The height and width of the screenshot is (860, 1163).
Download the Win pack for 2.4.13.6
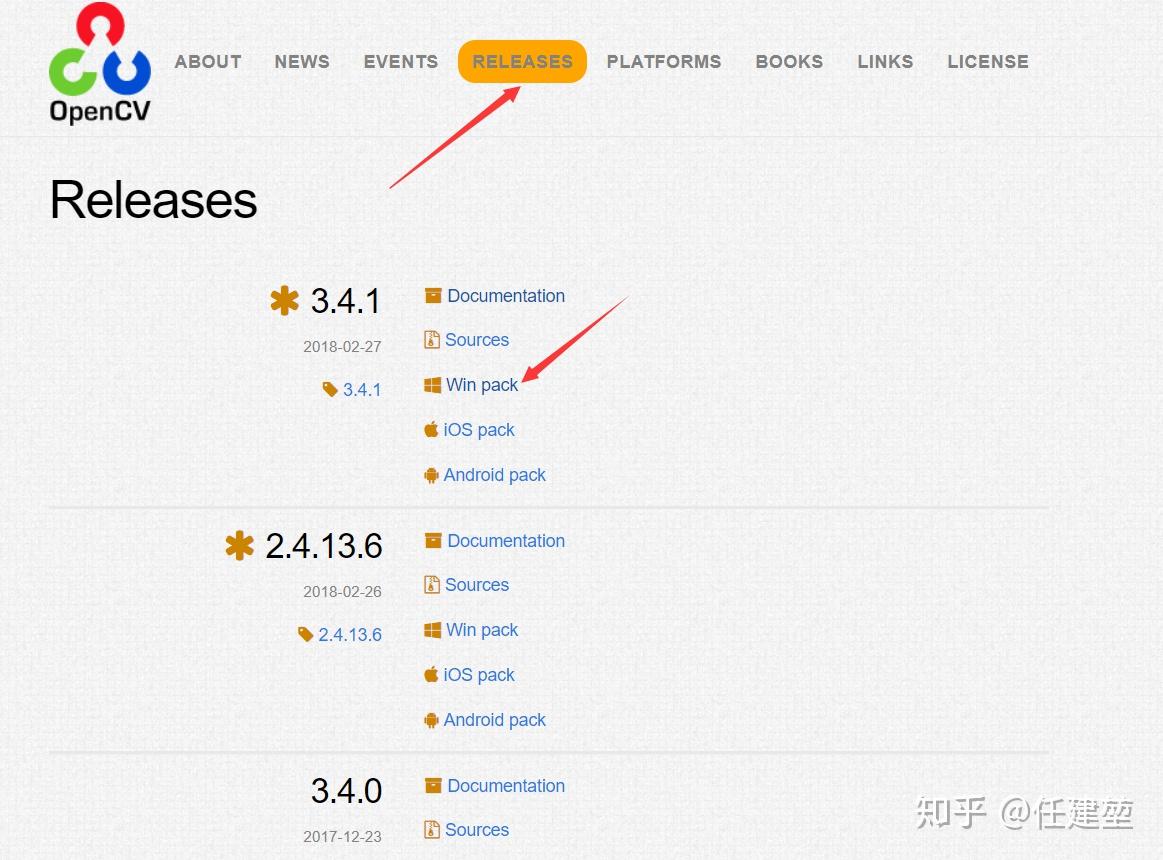click(x=482, y=630)
